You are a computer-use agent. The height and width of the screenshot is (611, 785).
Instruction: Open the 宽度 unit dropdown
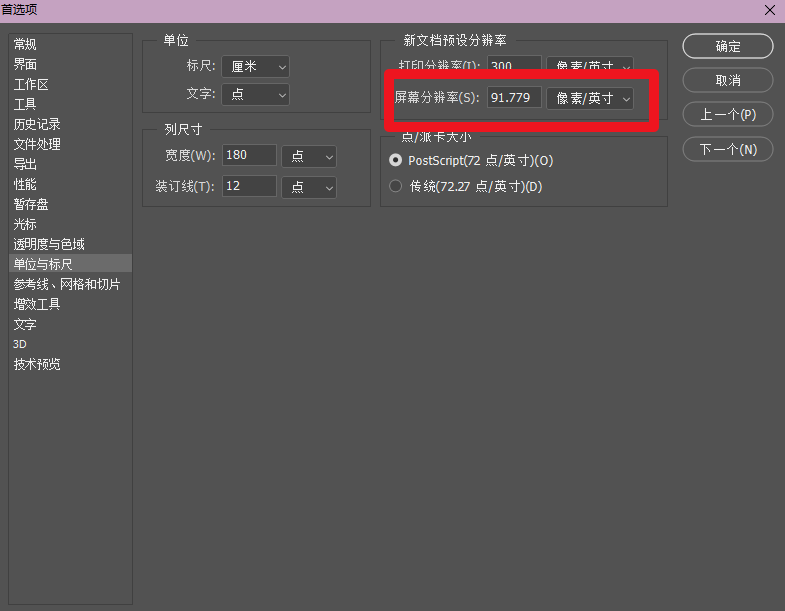tap(309, 157)
